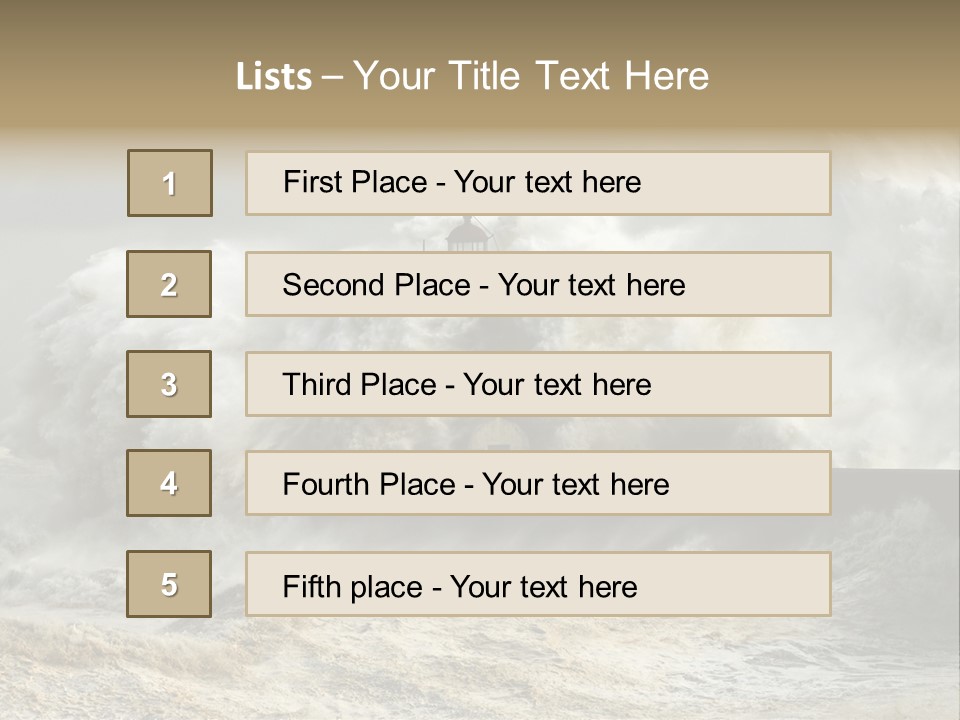
Task: Click empty right end of Second Place bar
Action: click(x=770, y=285)
